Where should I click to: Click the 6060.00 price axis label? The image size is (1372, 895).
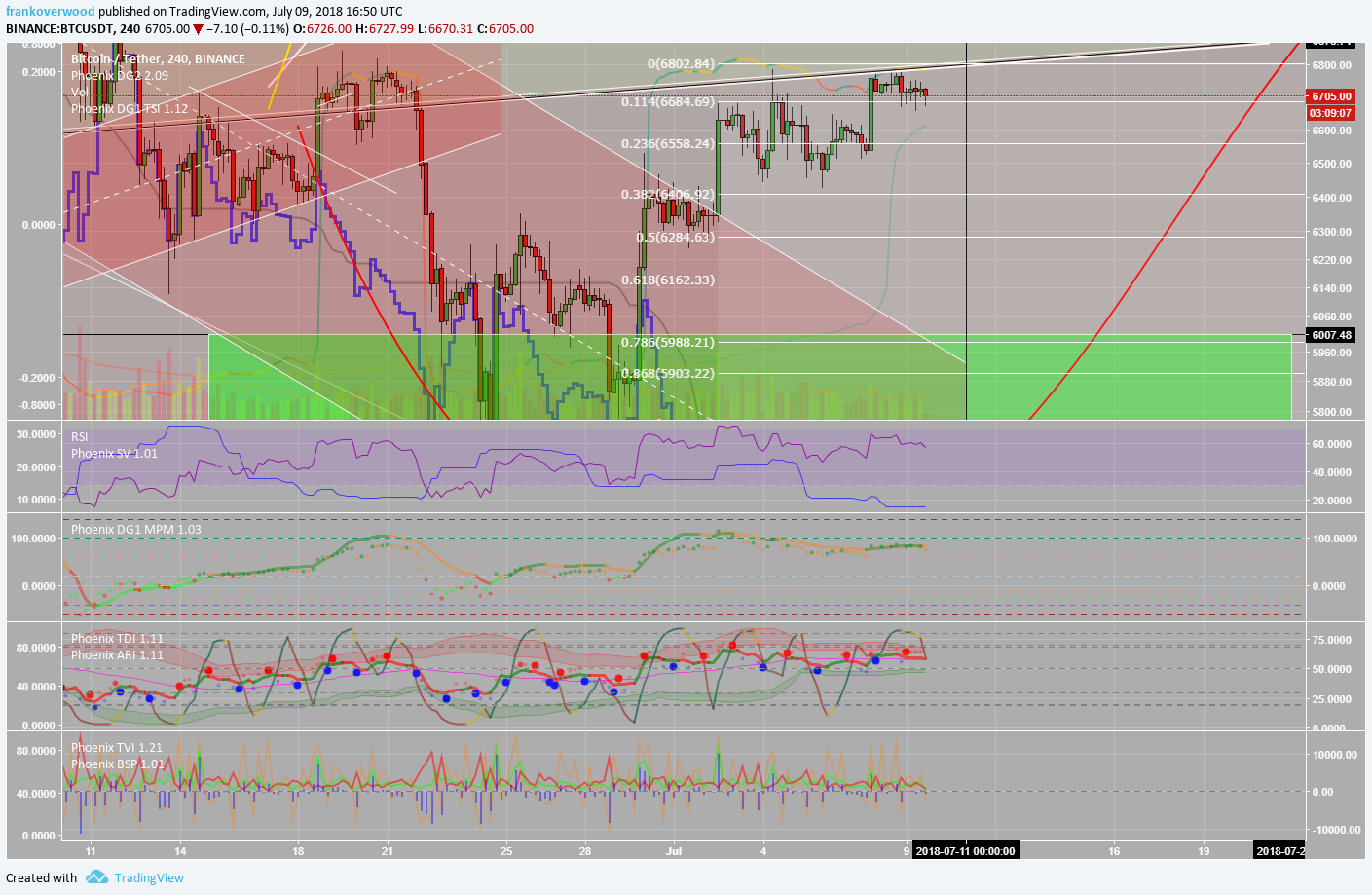[1331, 317]
